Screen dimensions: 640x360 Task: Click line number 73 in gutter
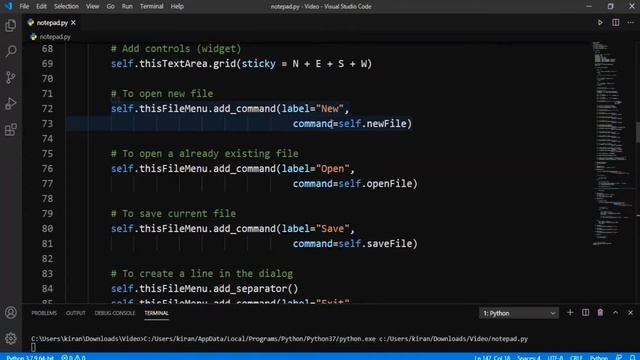coord(47,124)
